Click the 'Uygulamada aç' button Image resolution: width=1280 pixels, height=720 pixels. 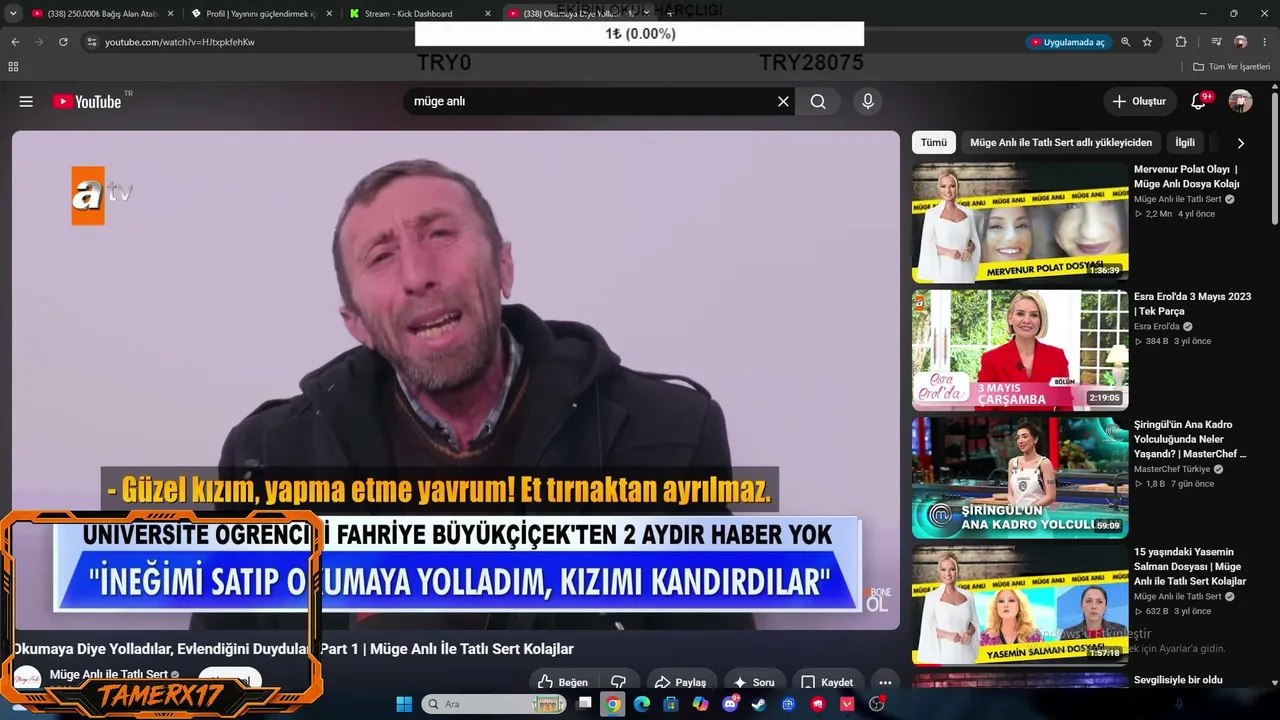[x=1068, y=42]
